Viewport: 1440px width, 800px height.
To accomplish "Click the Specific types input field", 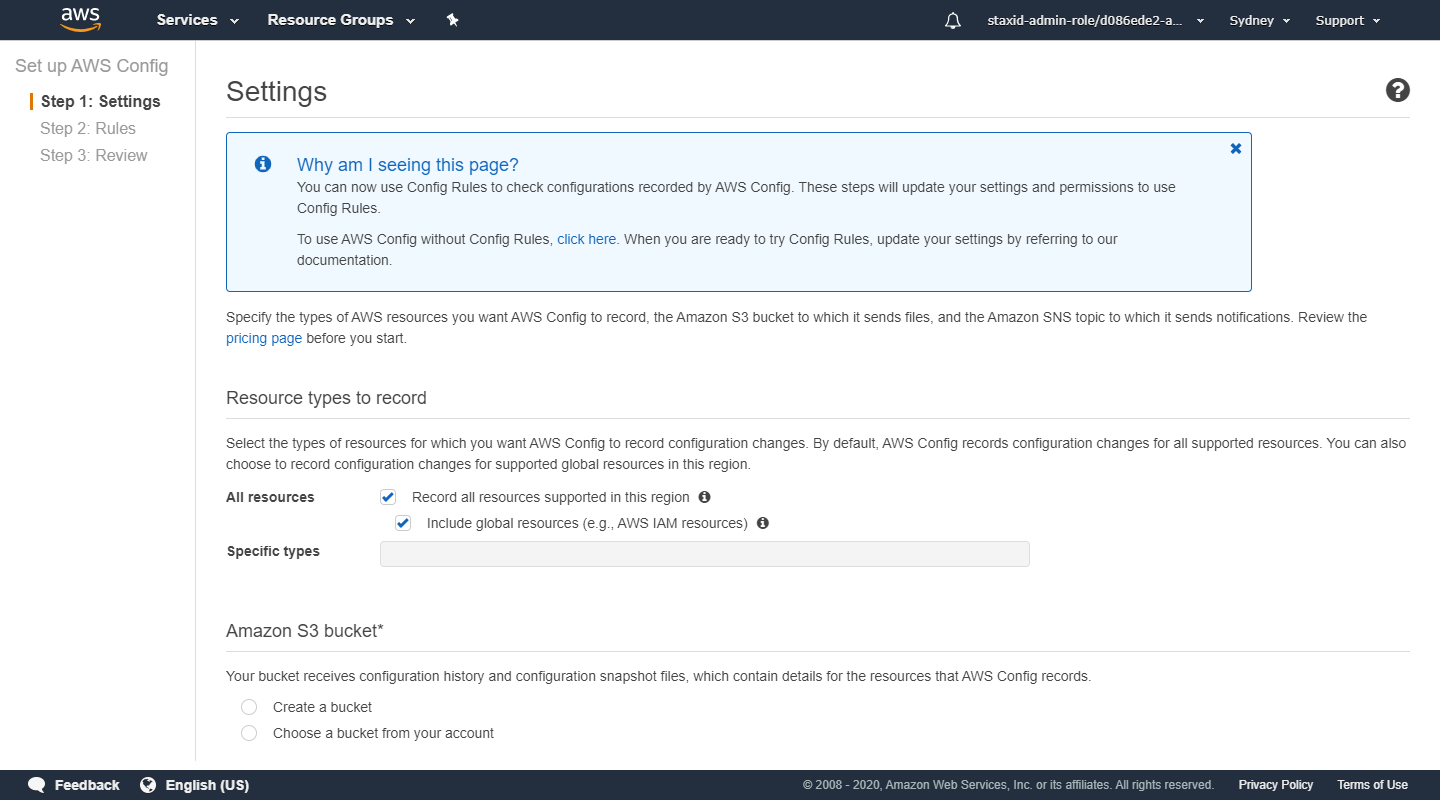I will [x=705, y=554].
